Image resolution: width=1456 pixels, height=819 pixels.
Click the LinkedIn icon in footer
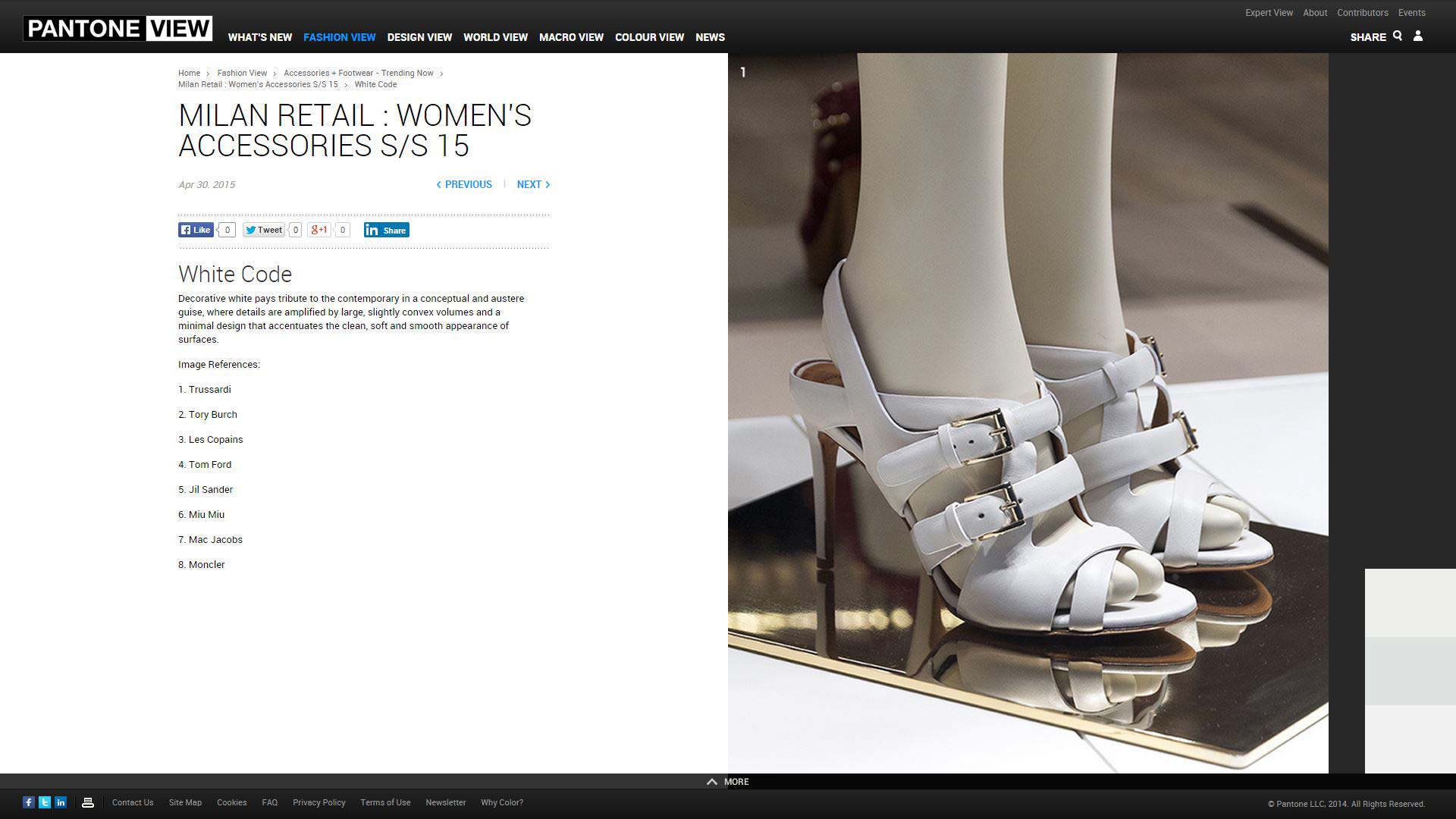pos(61,802)
